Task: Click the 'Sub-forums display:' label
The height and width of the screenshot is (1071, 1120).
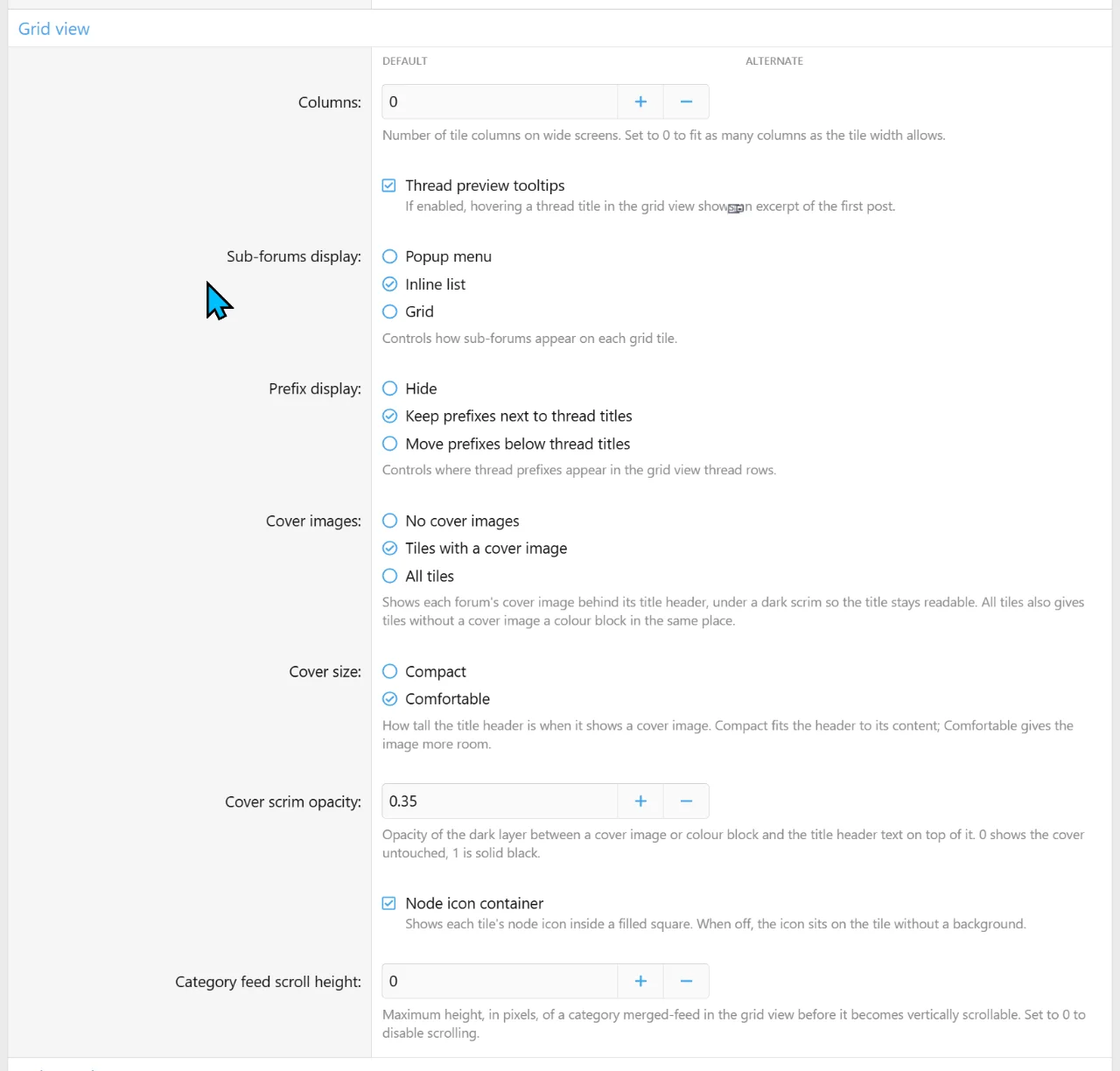Action: (294, 256)
